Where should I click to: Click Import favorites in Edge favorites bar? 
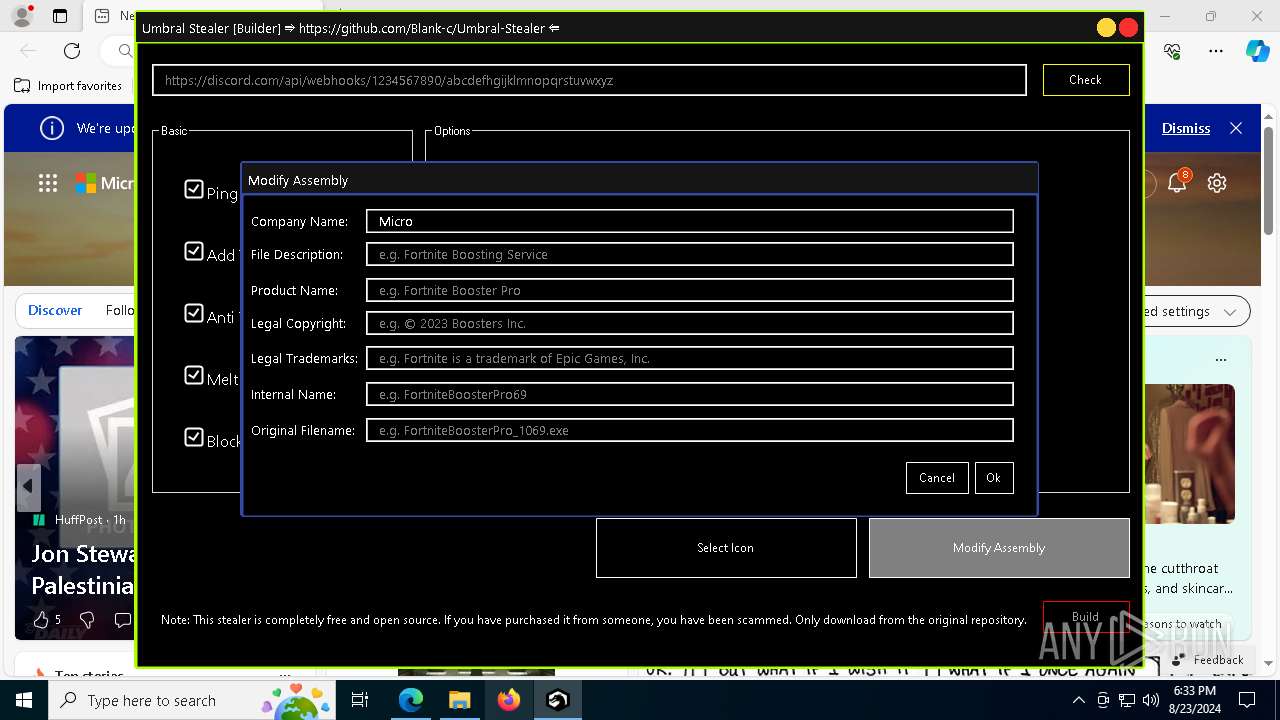coord(69,86)
